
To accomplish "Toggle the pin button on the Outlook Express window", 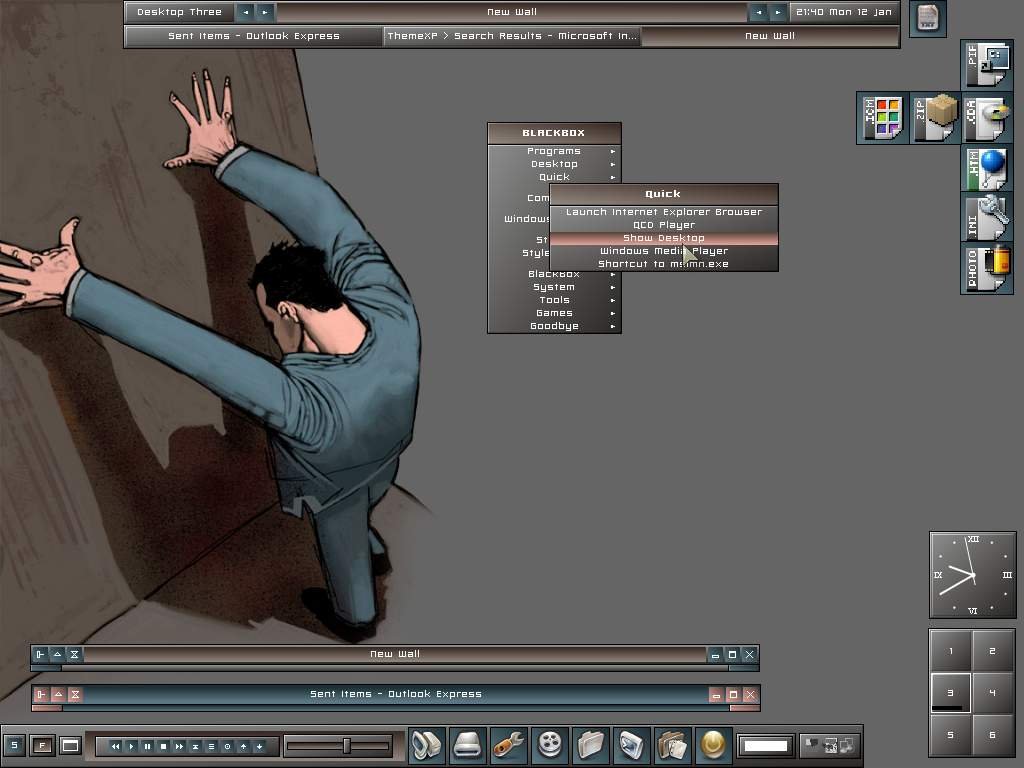I will point(41,694).
